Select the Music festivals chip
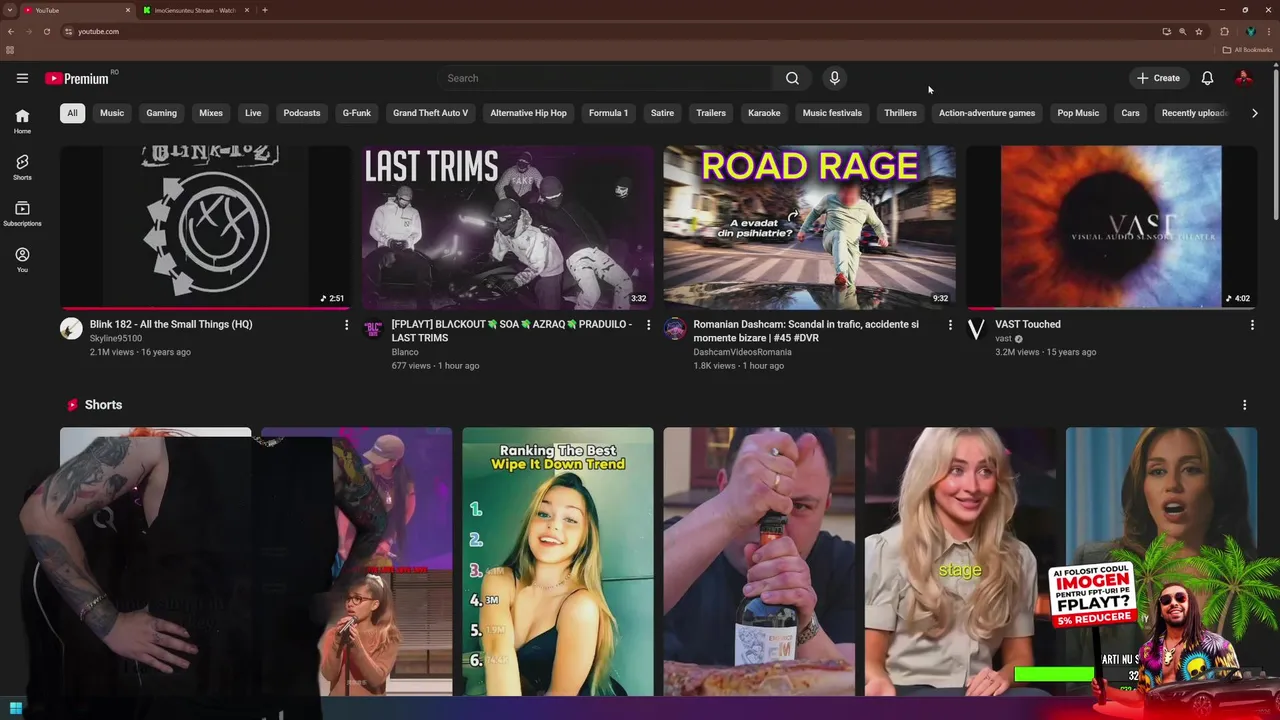The image size is (1280, 720). point(832,113)
